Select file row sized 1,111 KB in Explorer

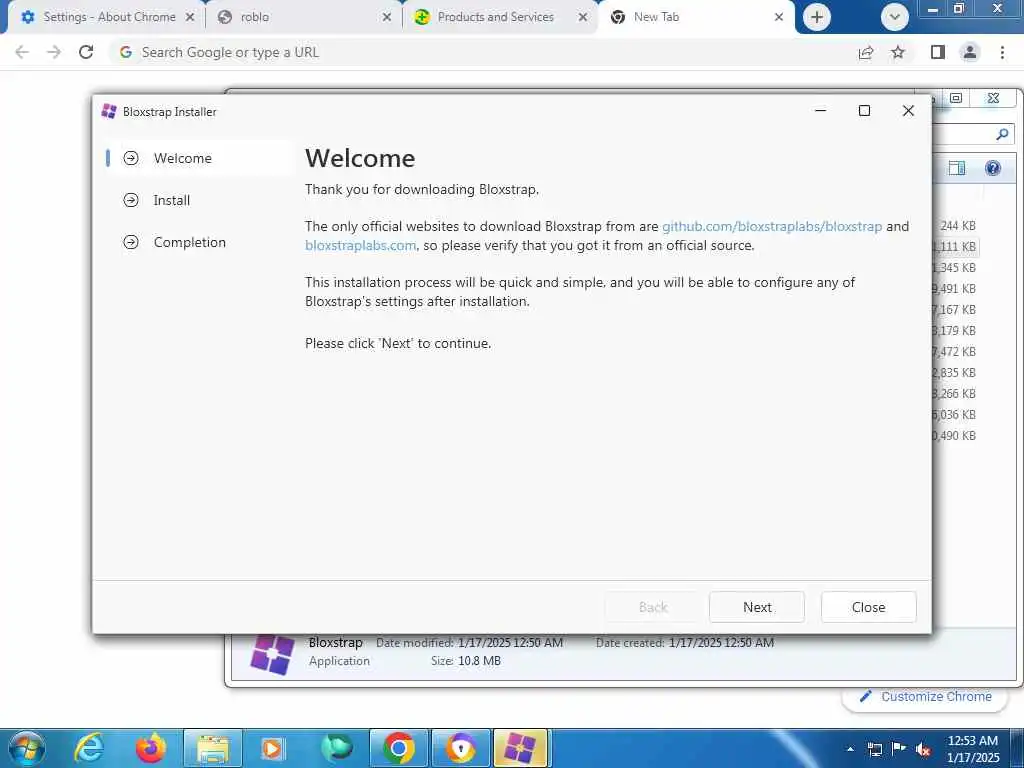[955, 246]
